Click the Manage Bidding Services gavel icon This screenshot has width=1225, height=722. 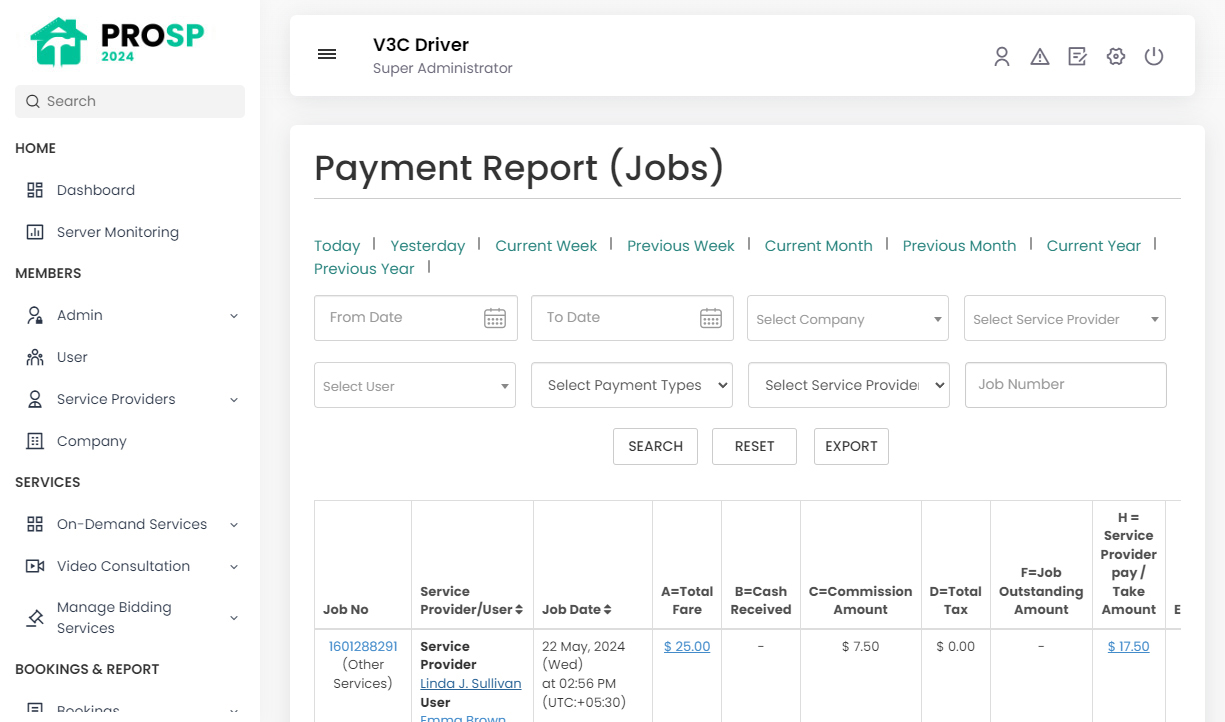pos(35,618)
